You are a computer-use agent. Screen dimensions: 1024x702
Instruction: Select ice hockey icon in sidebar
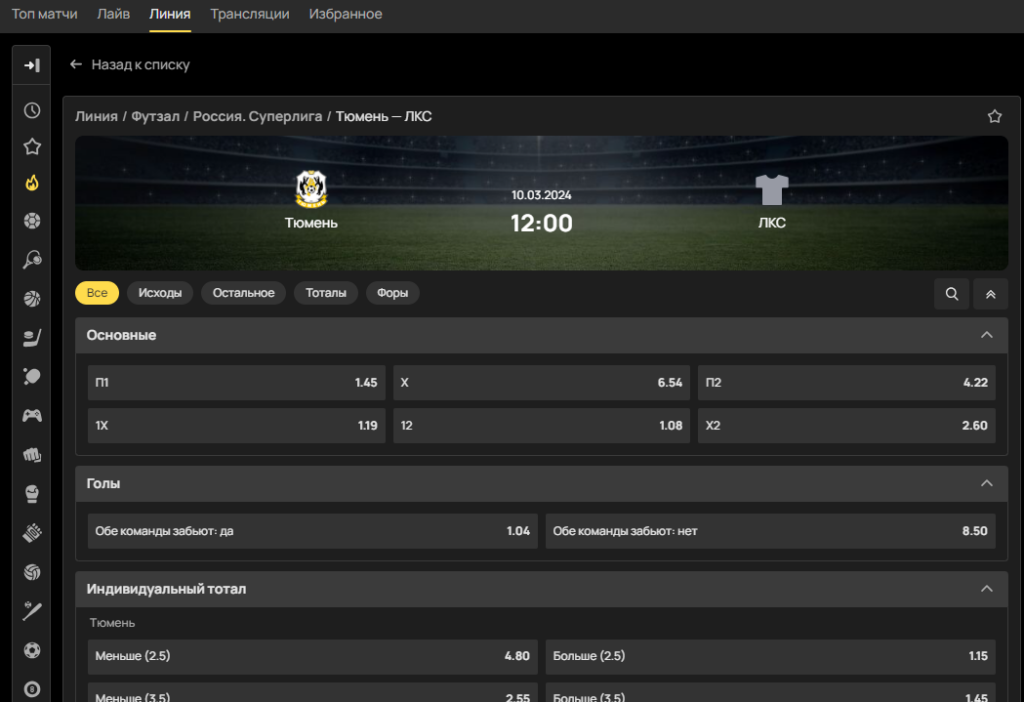(31, 338)
